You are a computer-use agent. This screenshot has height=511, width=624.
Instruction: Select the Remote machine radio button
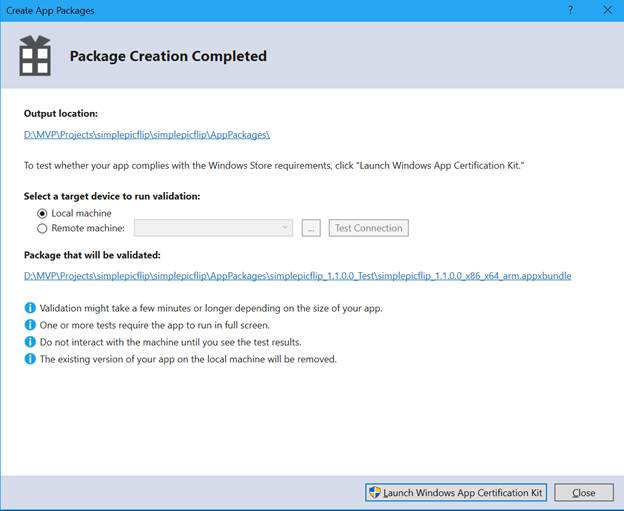click(x=42, y=228)
